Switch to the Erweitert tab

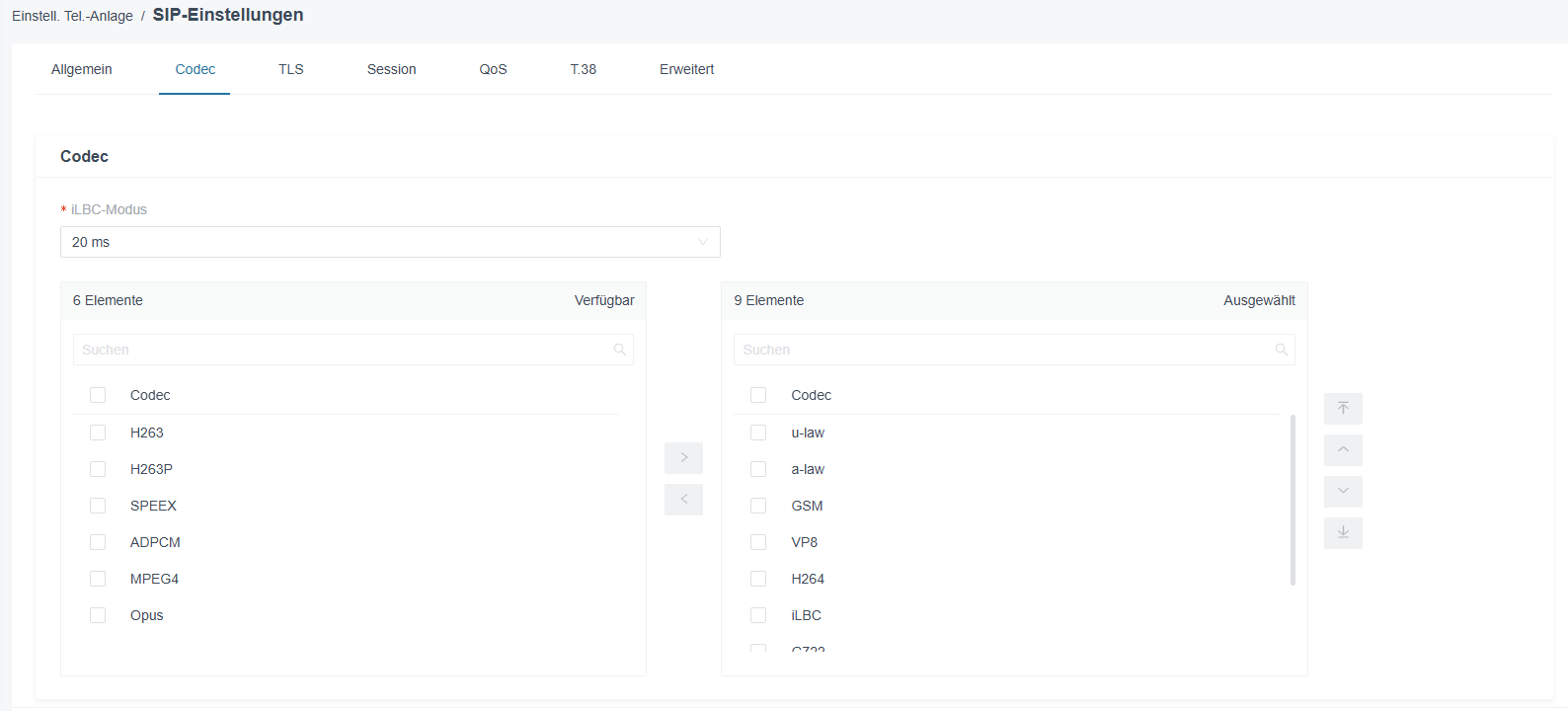687,69
